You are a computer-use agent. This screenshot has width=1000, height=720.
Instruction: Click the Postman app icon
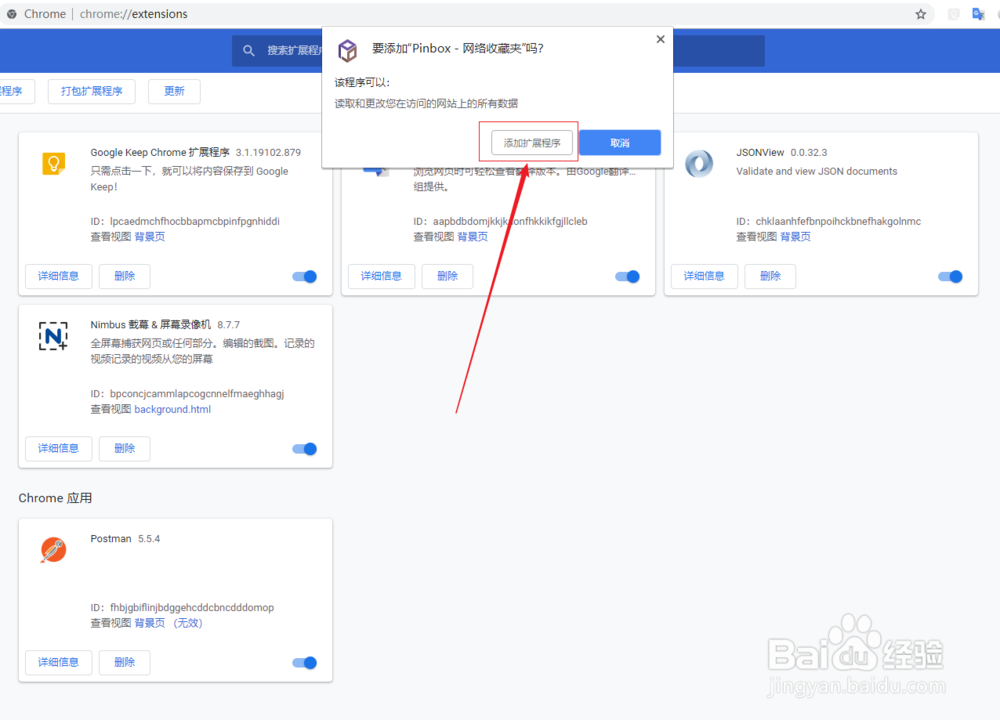click(53, 550)
